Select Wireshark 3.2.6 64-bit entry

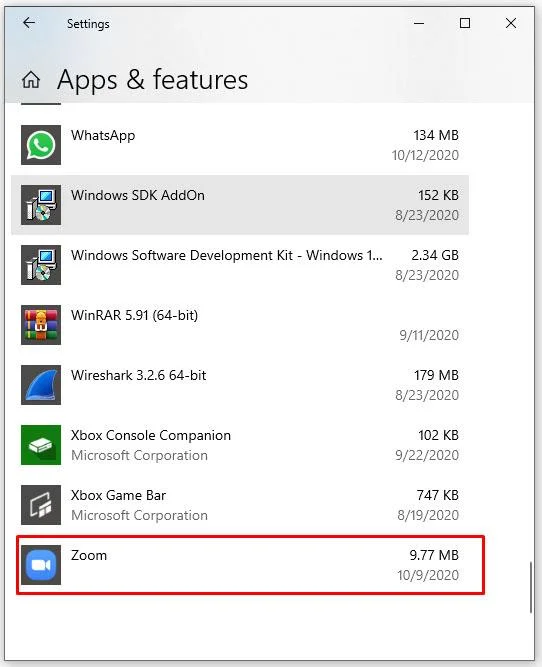(240, 385)
